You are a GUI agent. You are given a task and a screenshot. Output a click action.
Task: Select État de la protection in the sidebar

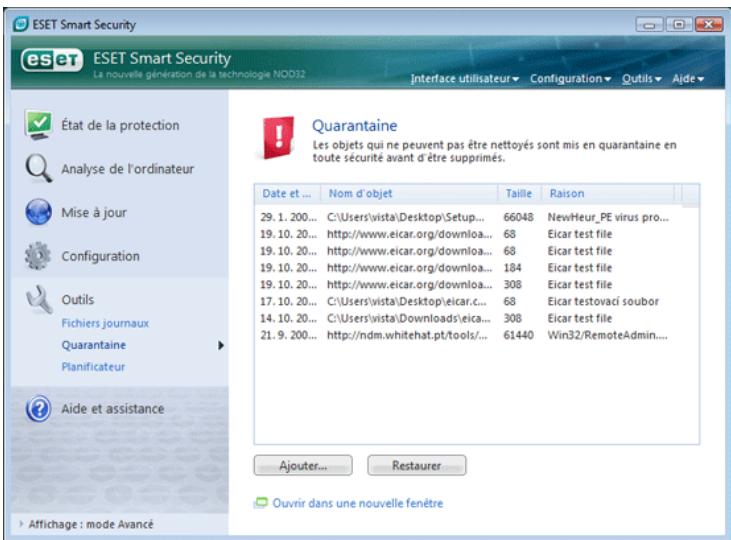120,125
